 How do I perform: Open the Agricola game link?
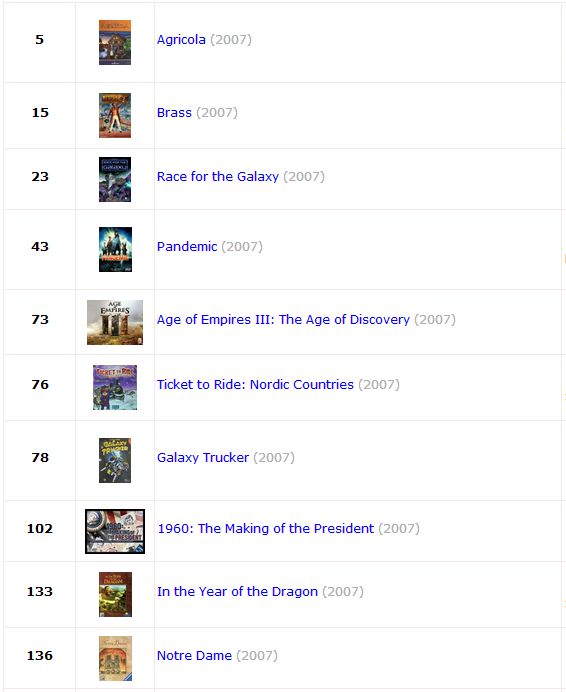181,40
